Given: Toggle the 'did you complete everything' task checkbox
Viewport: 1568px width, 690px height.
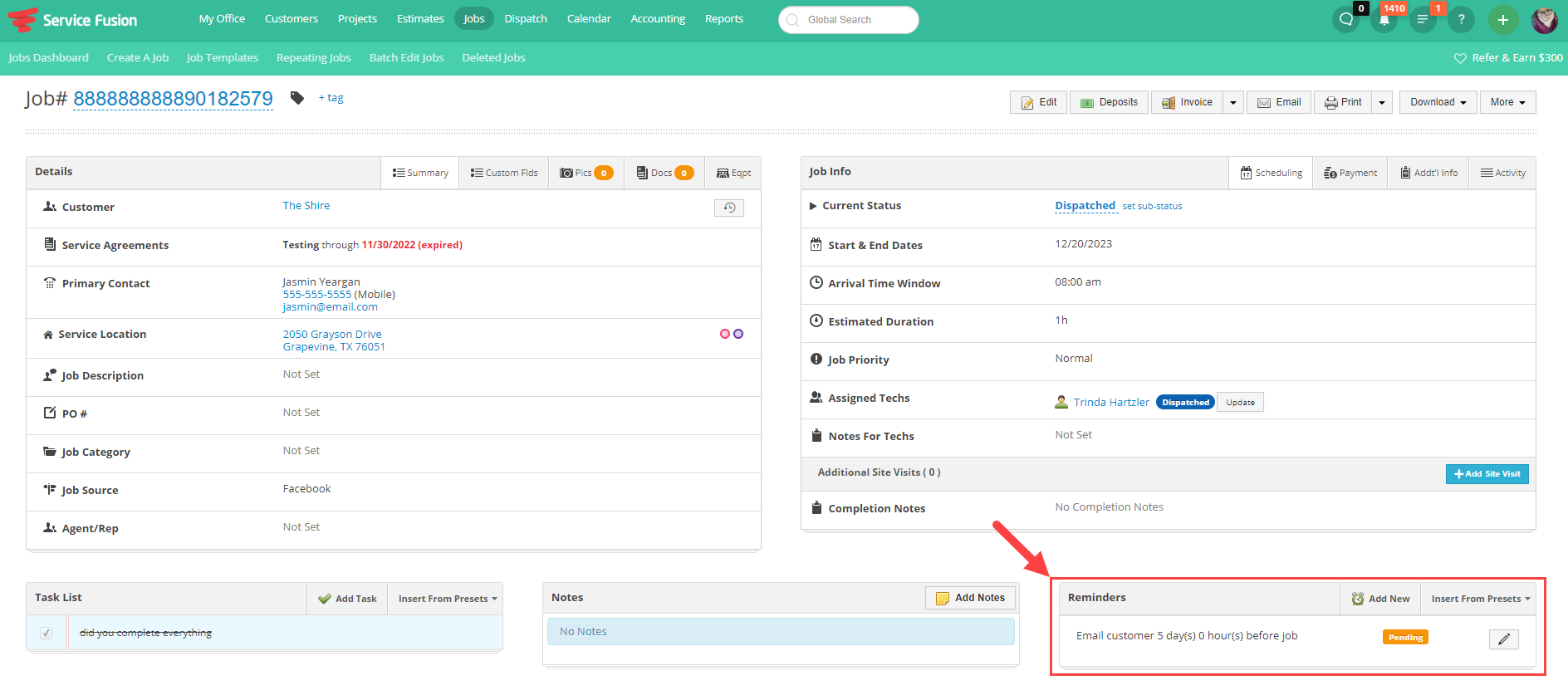Looking at the screenshot, I should (x=47, y=633).
